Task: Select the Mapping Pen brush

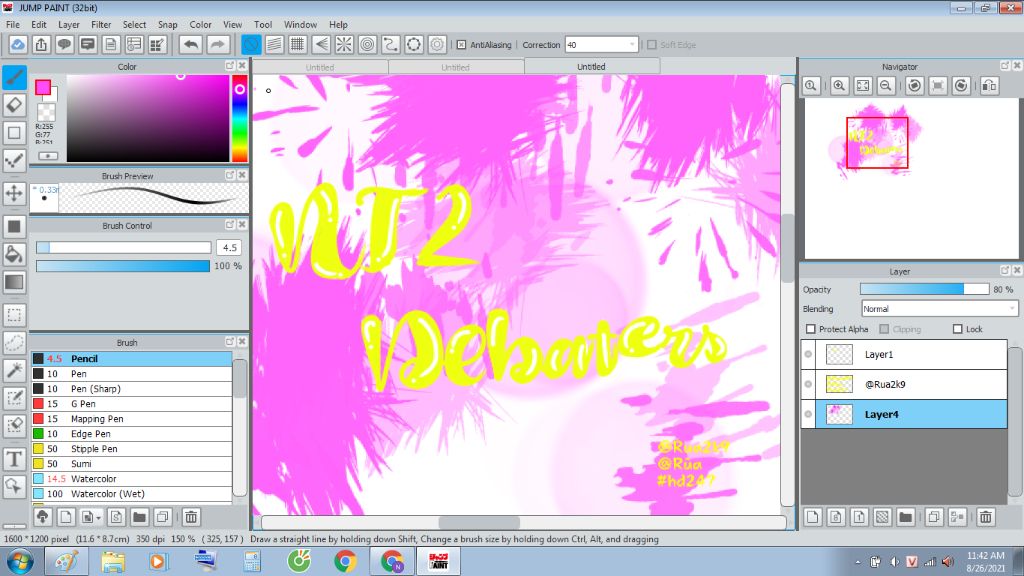Action: 131,419
